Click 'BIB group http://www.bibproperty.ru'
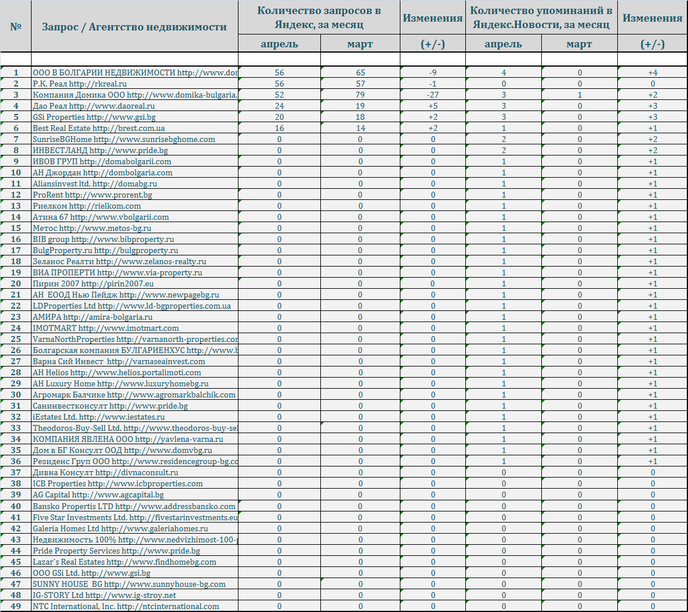Screen dimensions: 688x612 pos(135,239)
